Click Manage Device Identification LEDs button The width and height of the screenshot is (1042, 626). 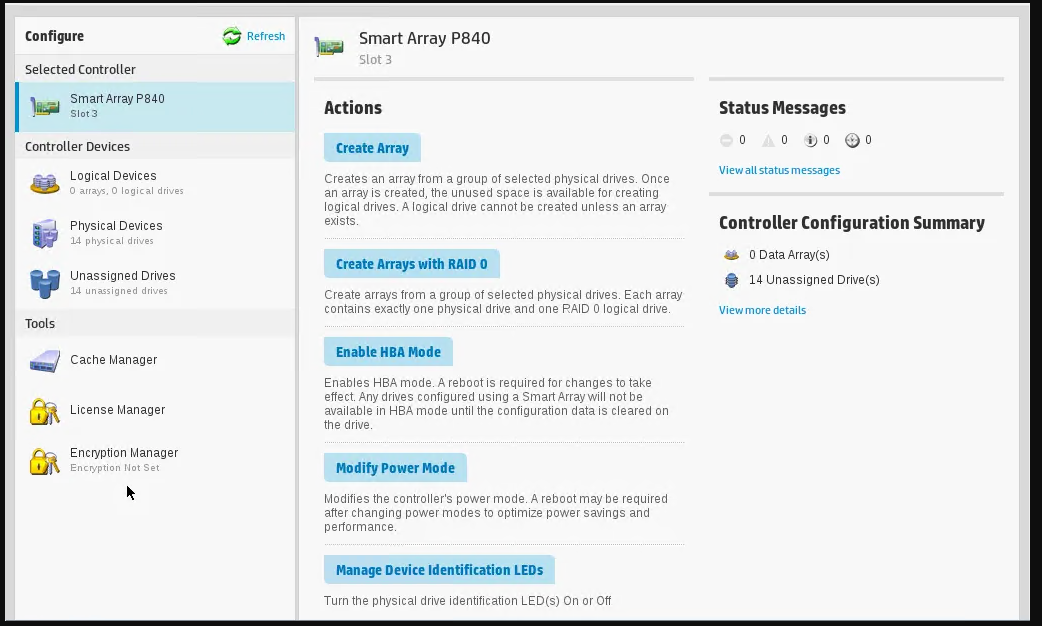(439, 570)
